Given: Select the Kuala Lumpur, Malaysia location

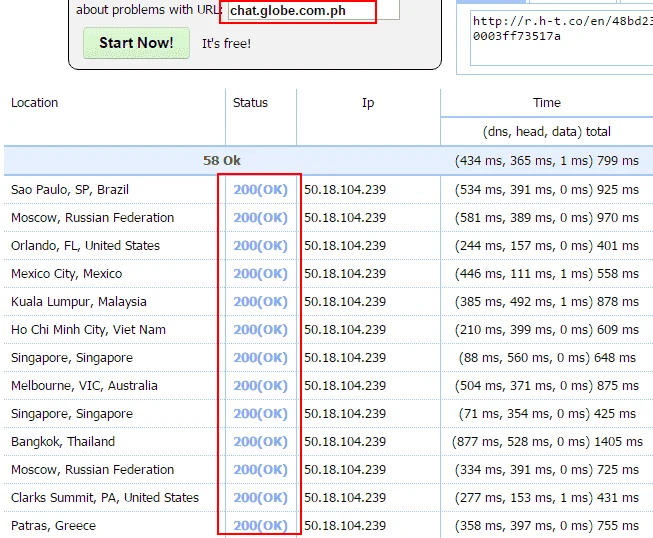Looking at the screenshot, I should (79, 301).
